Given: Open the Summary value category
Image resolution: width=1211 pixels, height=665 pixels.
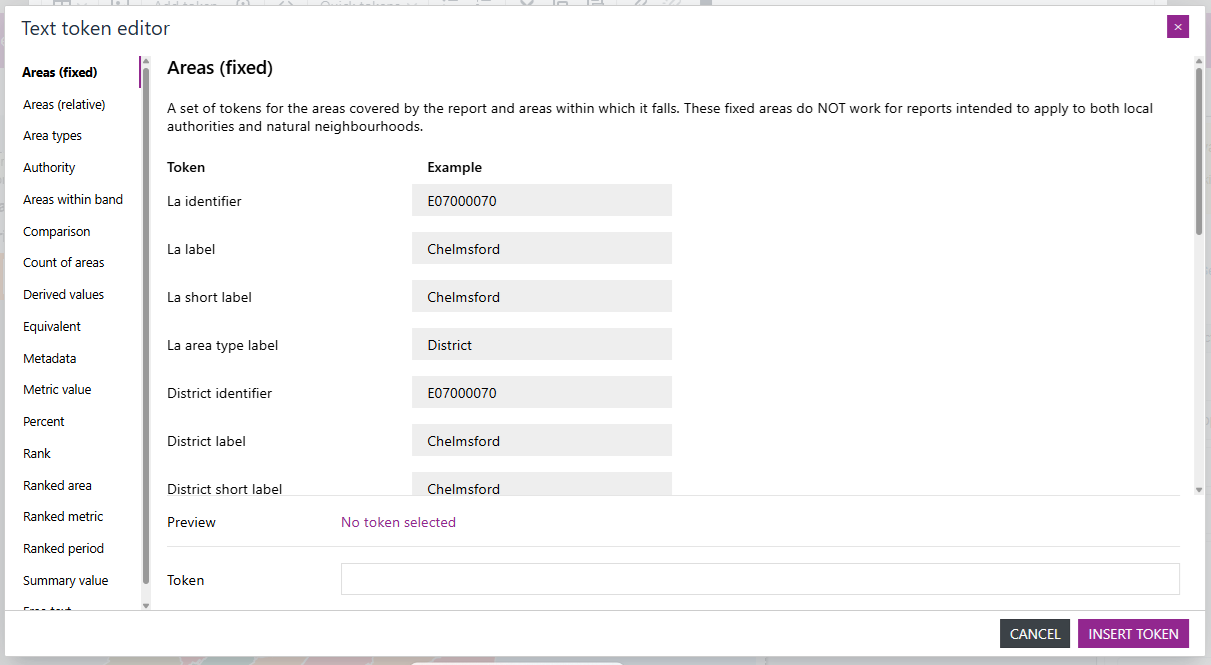Looking at the screenshot, I should 65,580.
